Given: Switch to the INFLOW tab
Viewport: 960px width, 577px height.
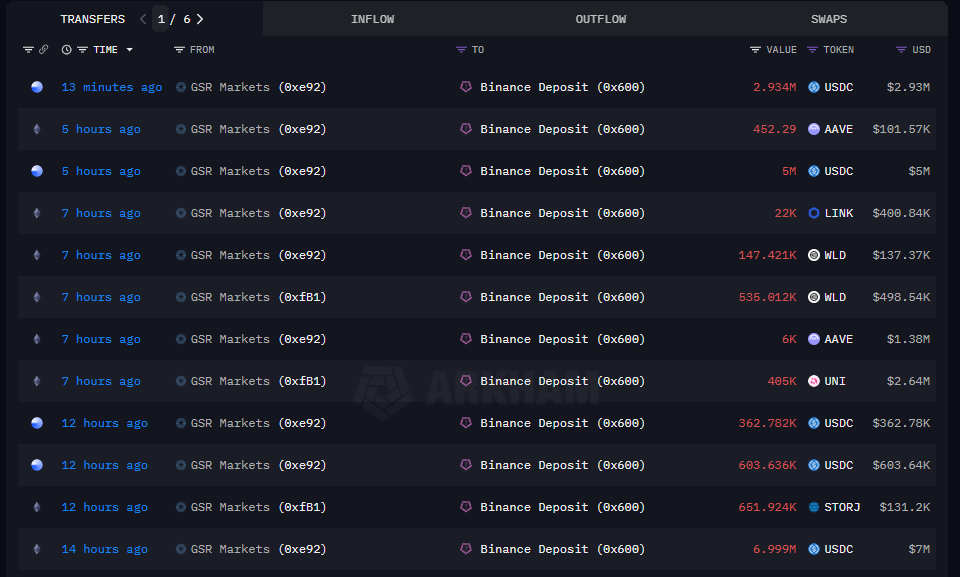Looking at the screenshot, I should click(372, 18).
